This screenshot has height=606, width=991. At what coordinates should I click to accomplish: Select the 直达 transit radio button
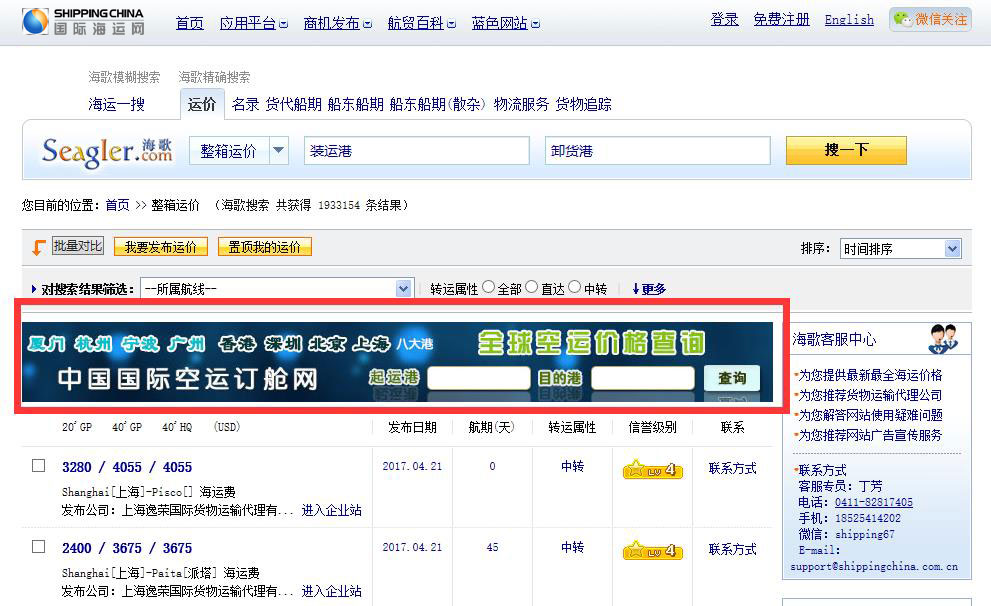click(x=532, y=288)
